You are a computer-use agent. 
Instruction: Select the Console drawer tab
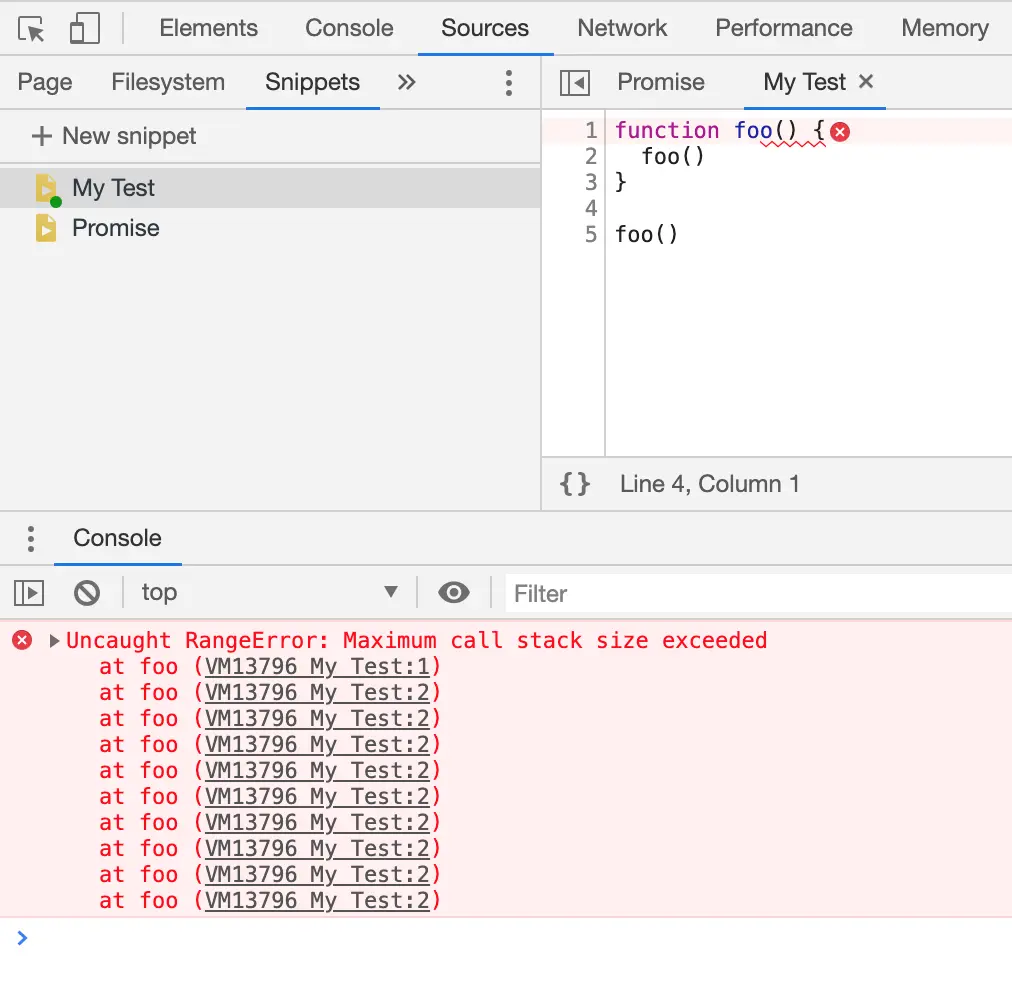(117, 538)
